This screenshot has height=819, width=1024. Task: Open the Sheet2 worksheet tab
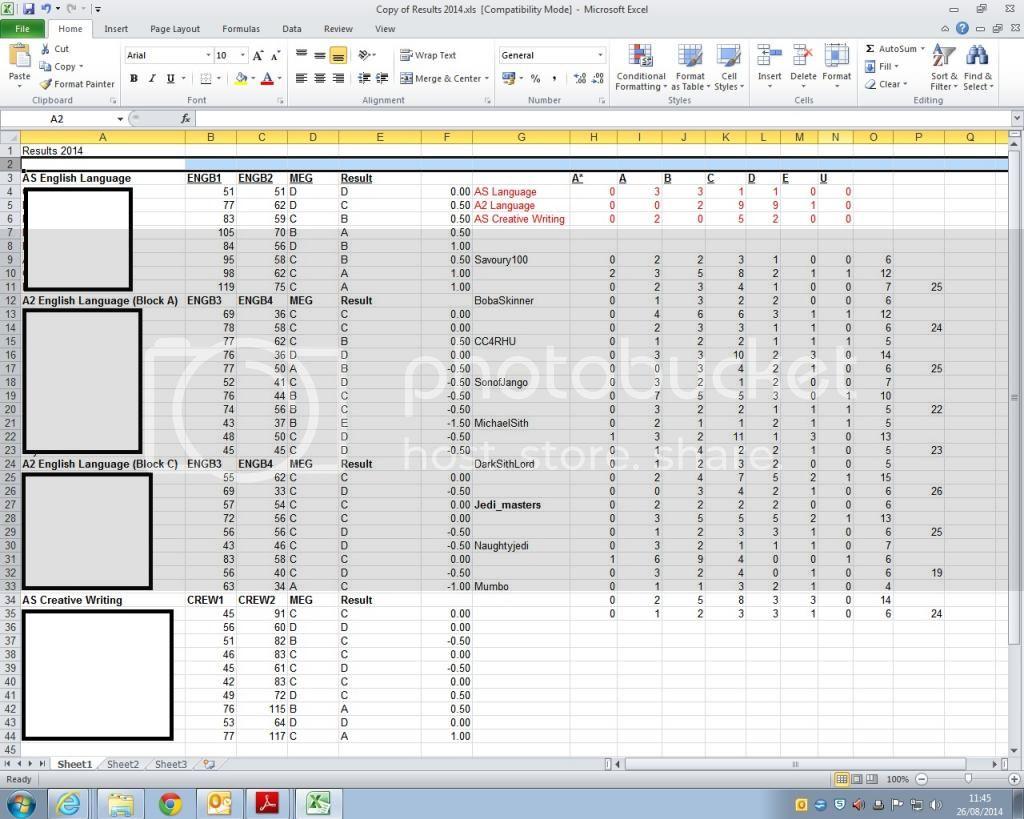(122, 764)
